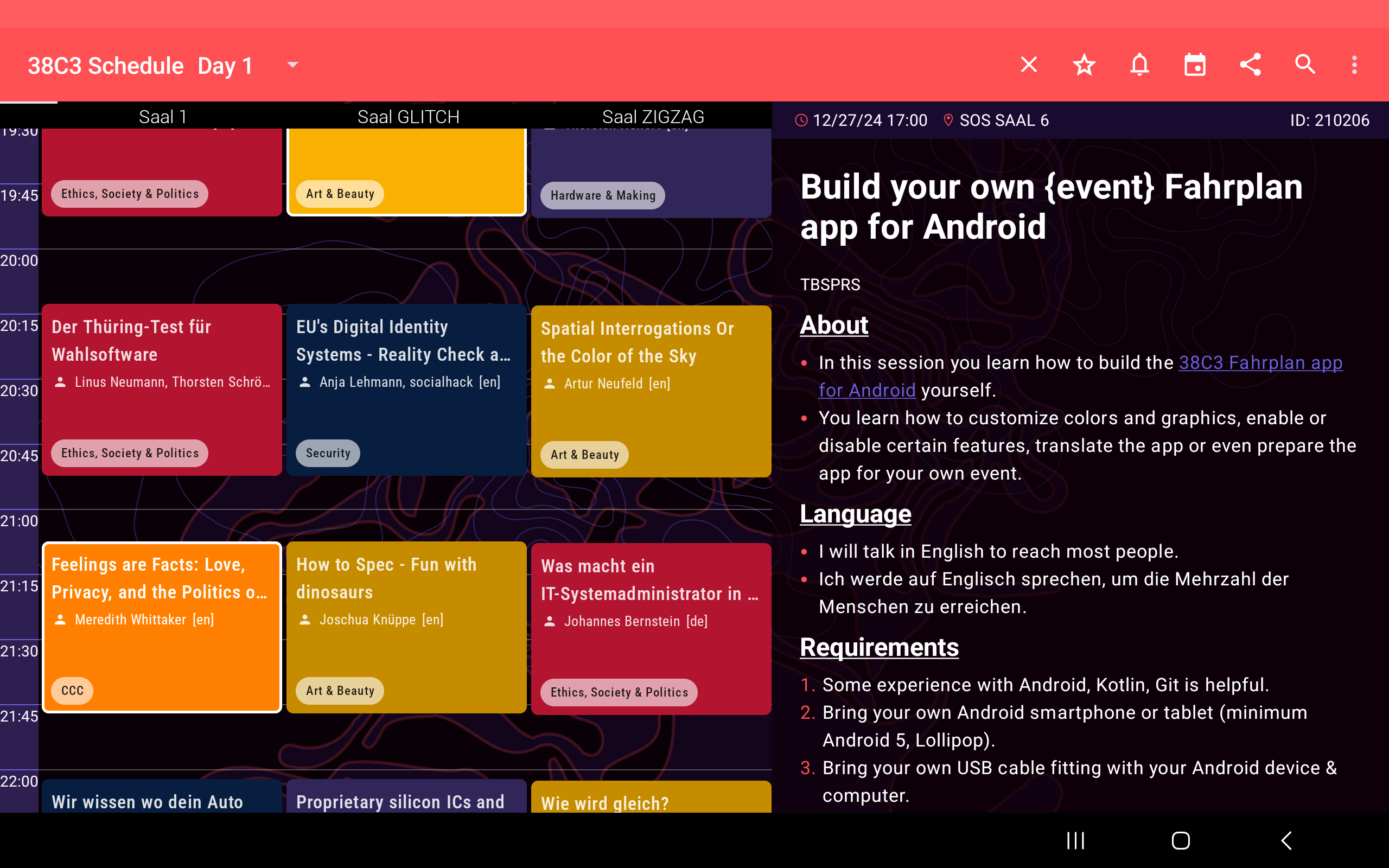Open Proprietary silicon ICs session

tap(406, 796)
